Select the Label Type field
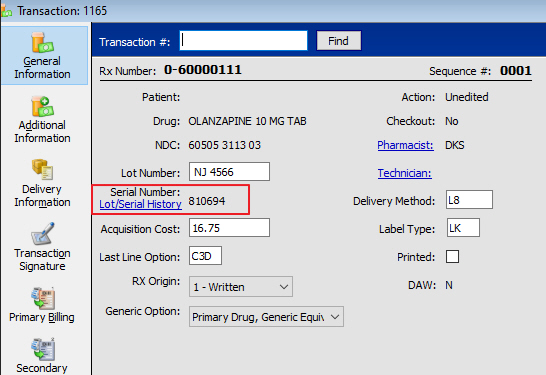 463,228
